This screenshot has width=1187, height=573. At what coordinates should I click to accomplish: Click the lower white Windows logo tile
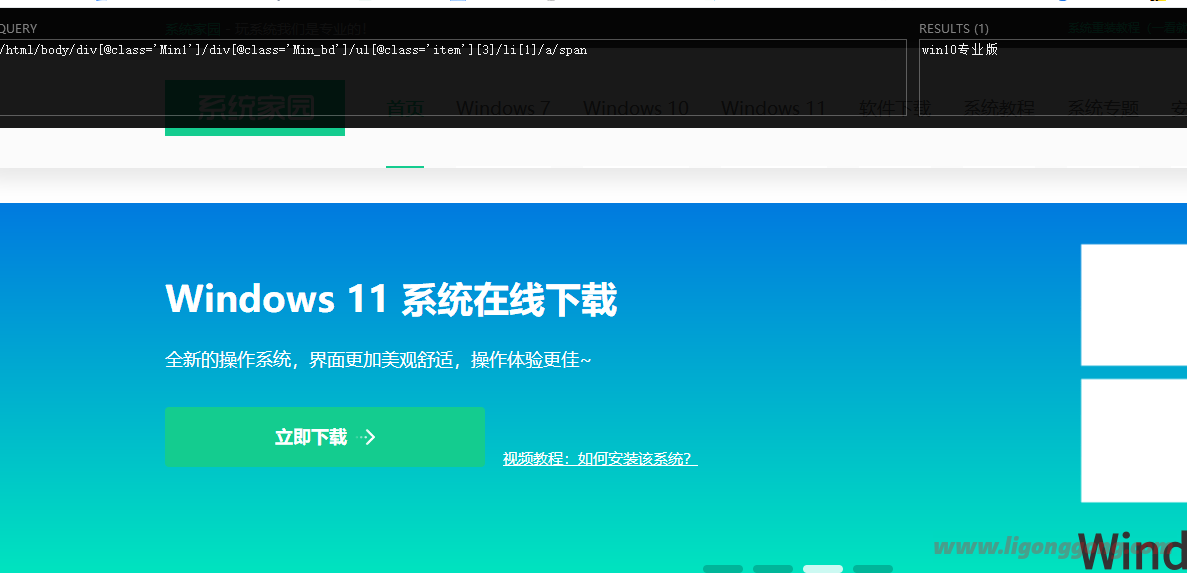point(1133,440)
